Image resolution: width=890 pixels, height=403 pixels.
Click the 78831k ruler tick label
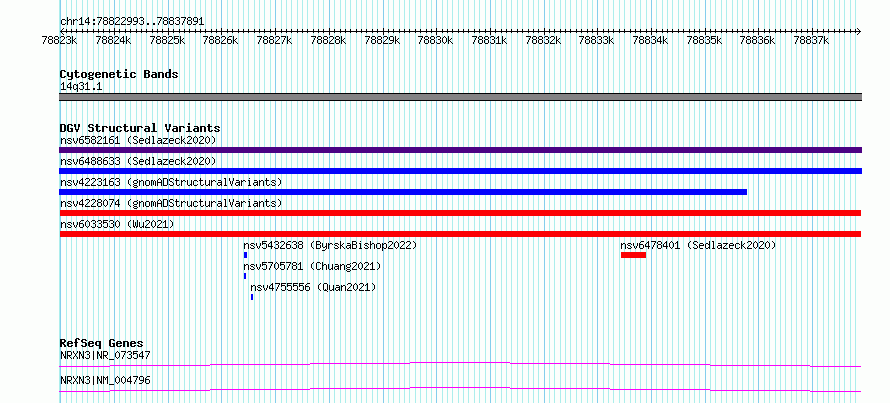pyautogui.click(x=490, y=40)
